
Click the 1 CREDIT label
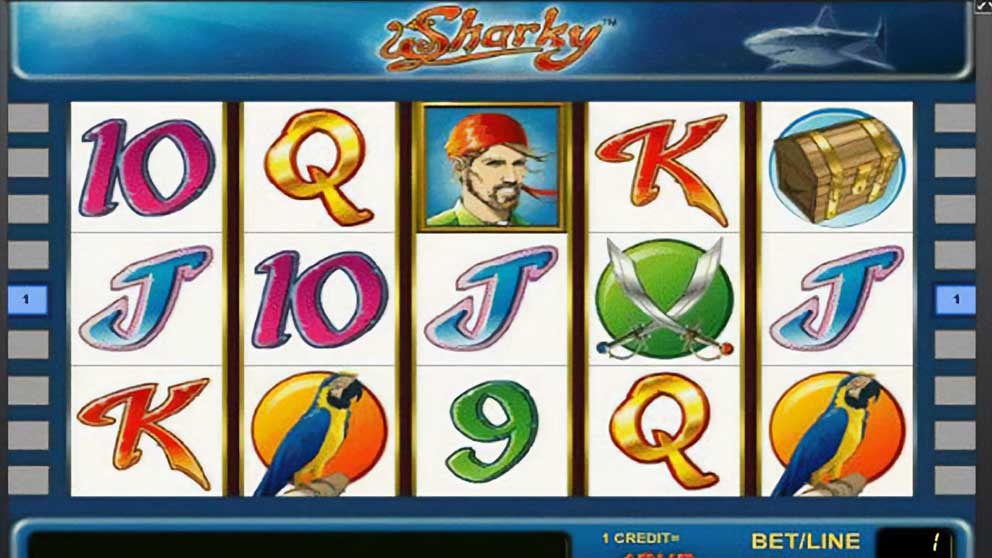pos(640,538)
